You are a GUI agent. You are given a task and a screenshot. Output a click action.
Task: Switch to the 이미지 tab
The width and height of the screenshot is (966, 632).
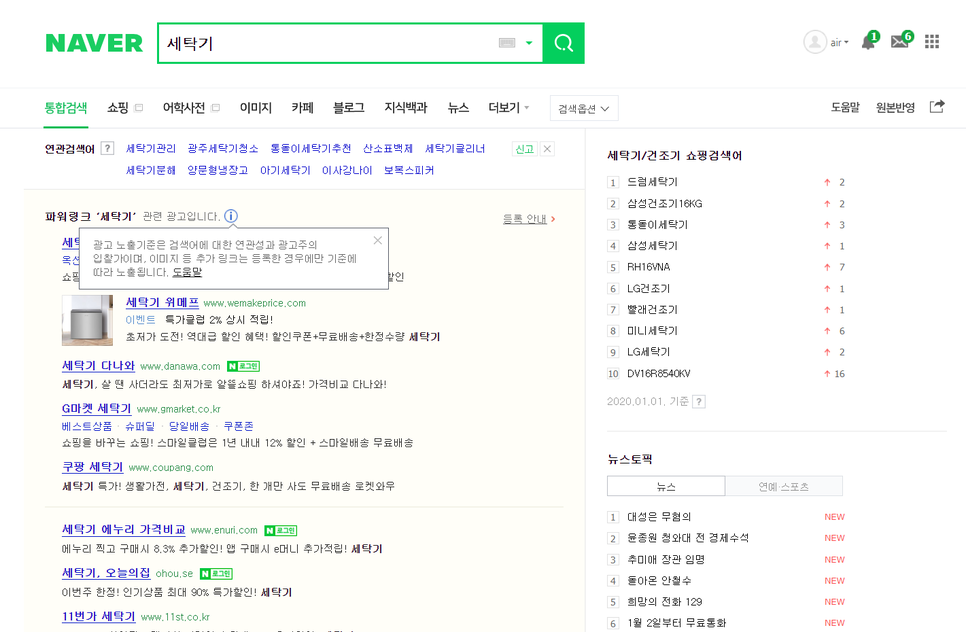pyautogui.click(x=256, y=108)
